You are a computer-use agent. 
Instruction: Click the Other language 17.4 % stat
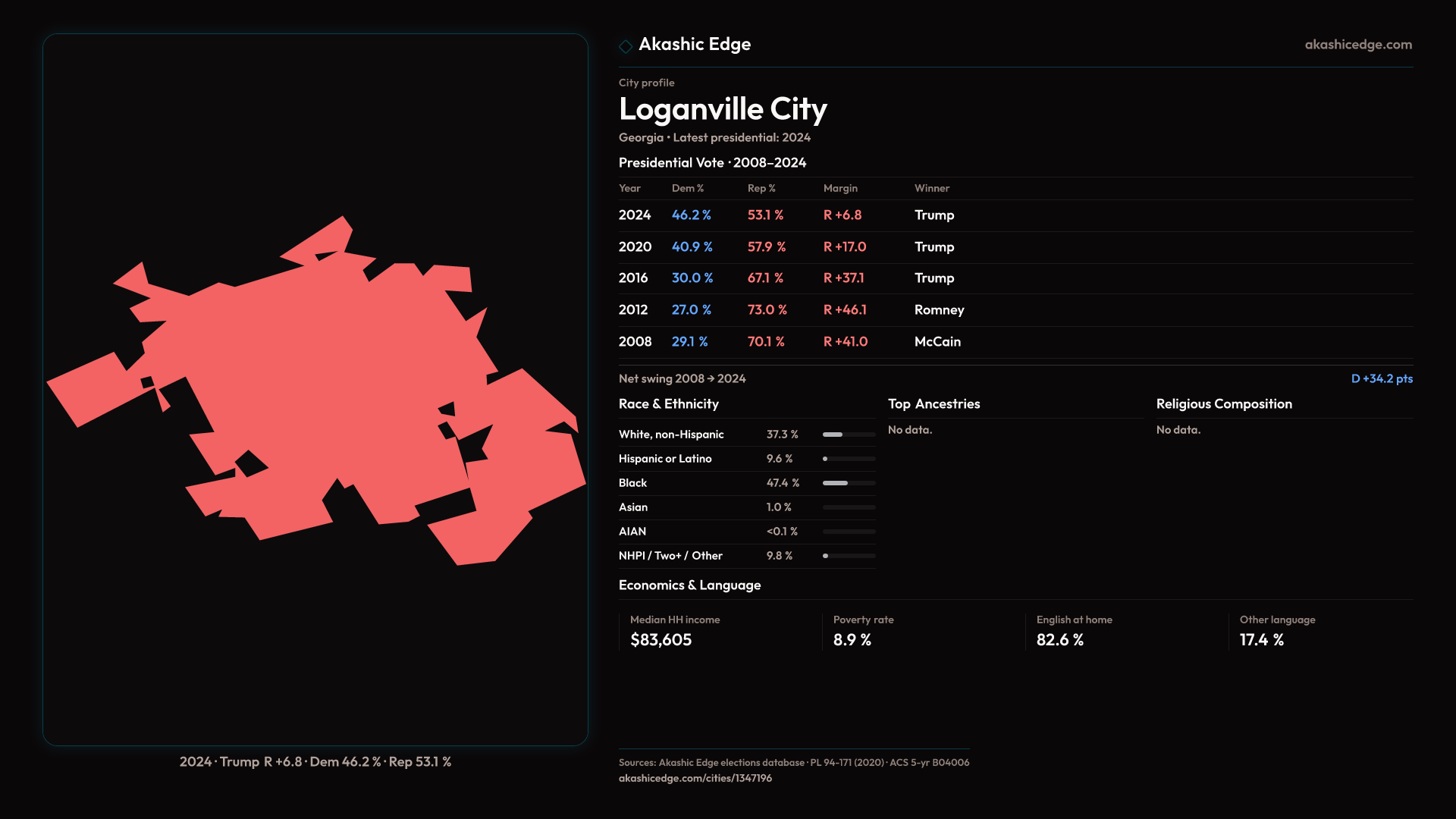click(1261, 640)
